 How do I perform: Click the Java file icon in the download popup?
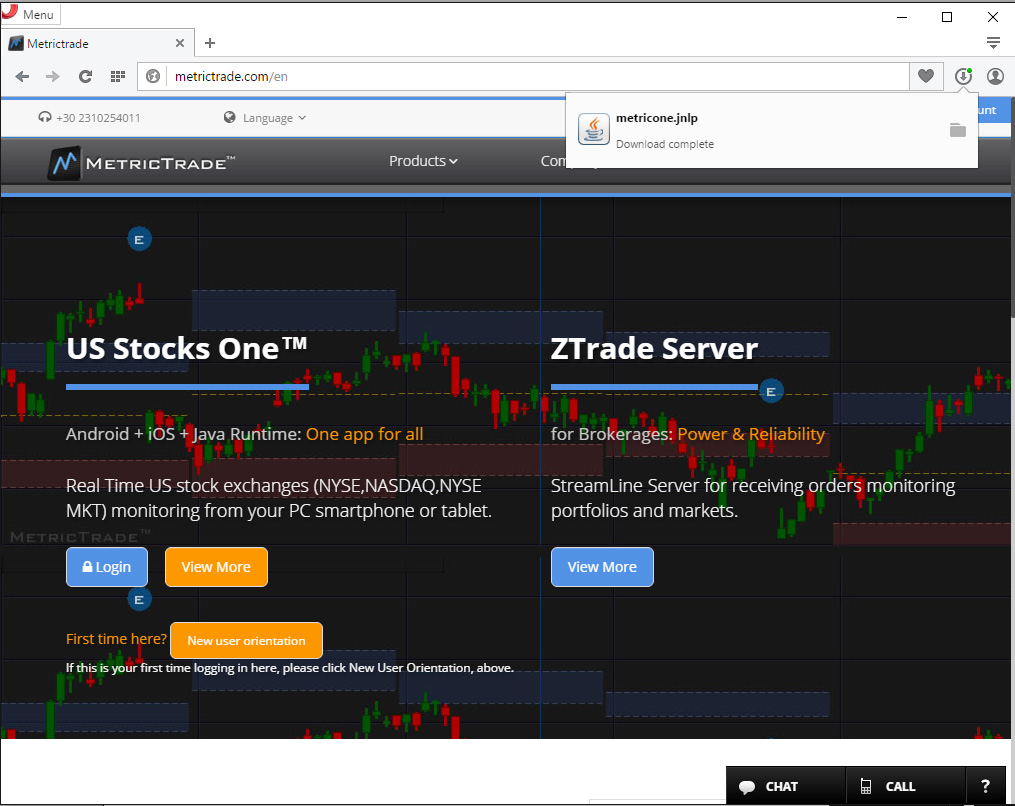(594, 129)
